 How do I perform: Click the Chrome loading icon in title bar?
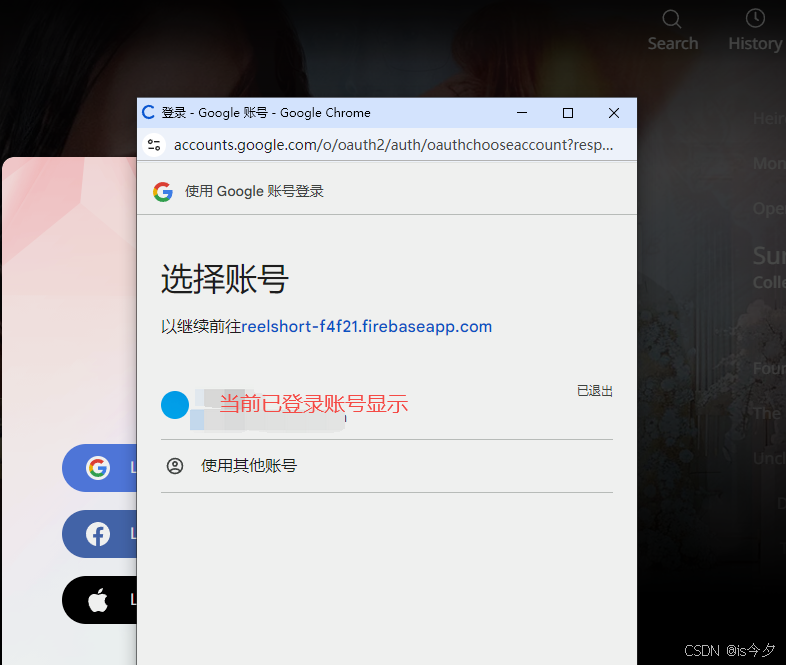(148, 112)
